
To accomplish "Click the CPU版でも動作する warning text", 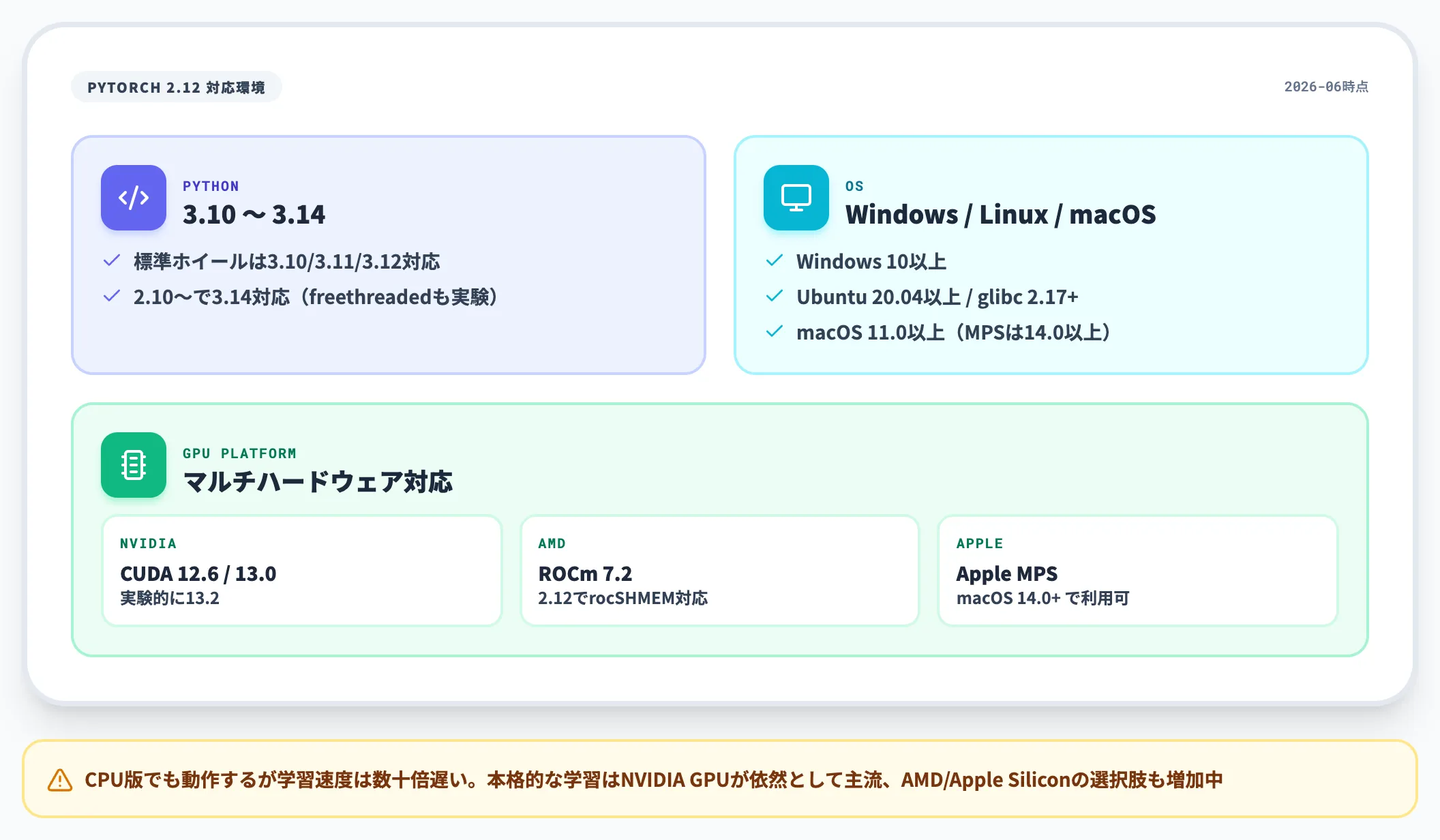I will (653, 779).
